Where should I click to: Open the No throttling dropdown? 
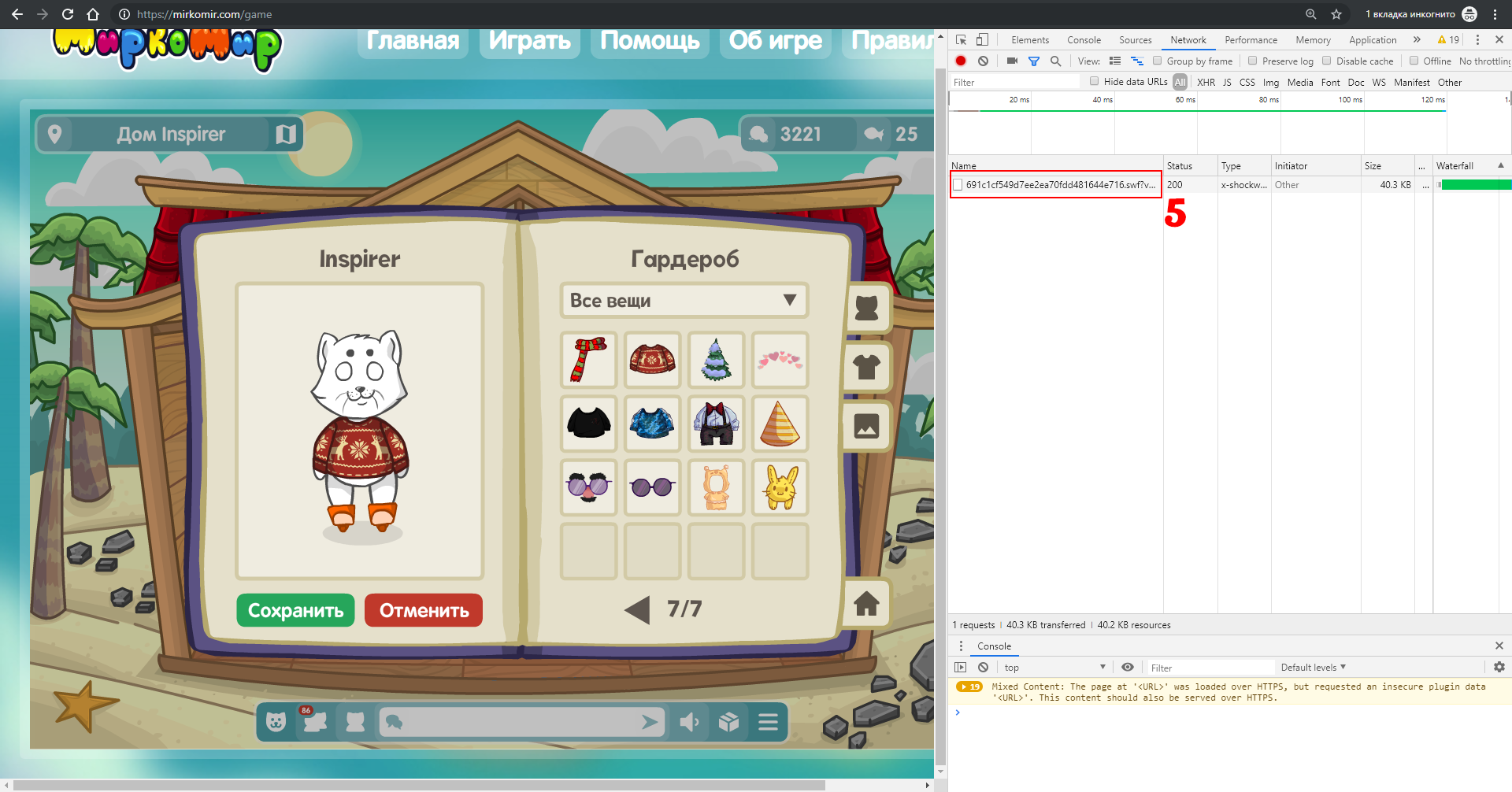coord(1484,61)
